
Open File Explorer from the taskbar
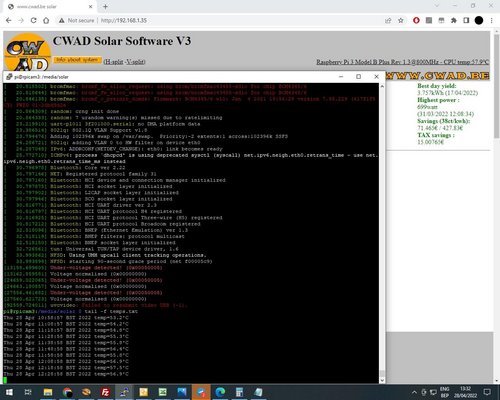(48, 392)
